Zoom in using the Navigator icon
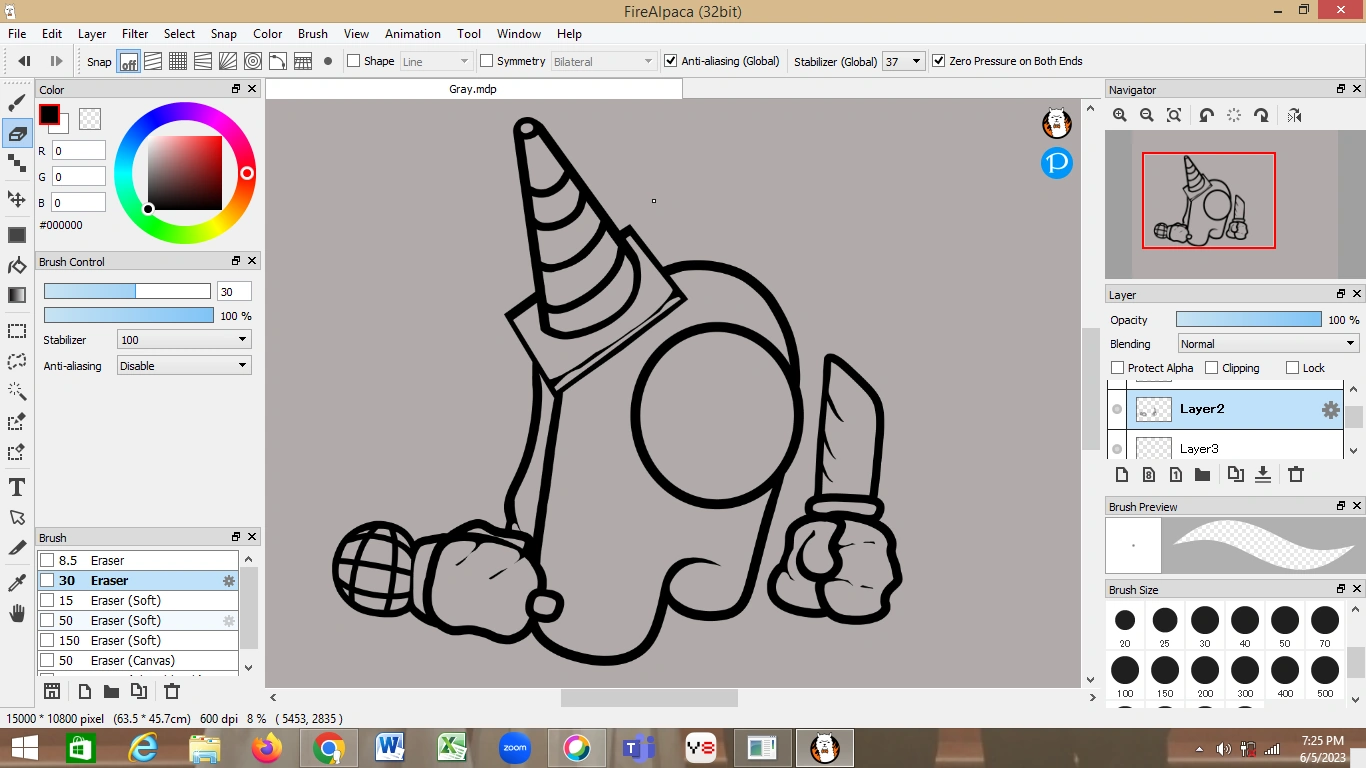The height and width of the screenshot is (768, 1366). [1120, 116]
